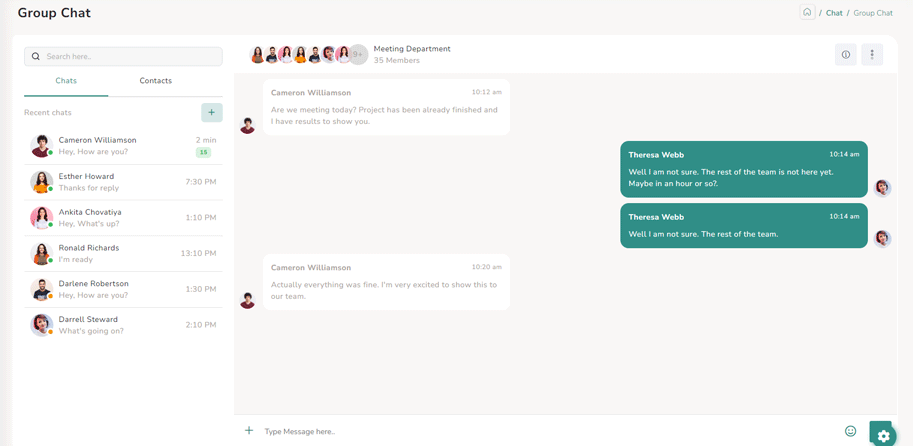Expand the 9+ more members badge
Viewport: 913px width, 446px height.
pos(358,54)
